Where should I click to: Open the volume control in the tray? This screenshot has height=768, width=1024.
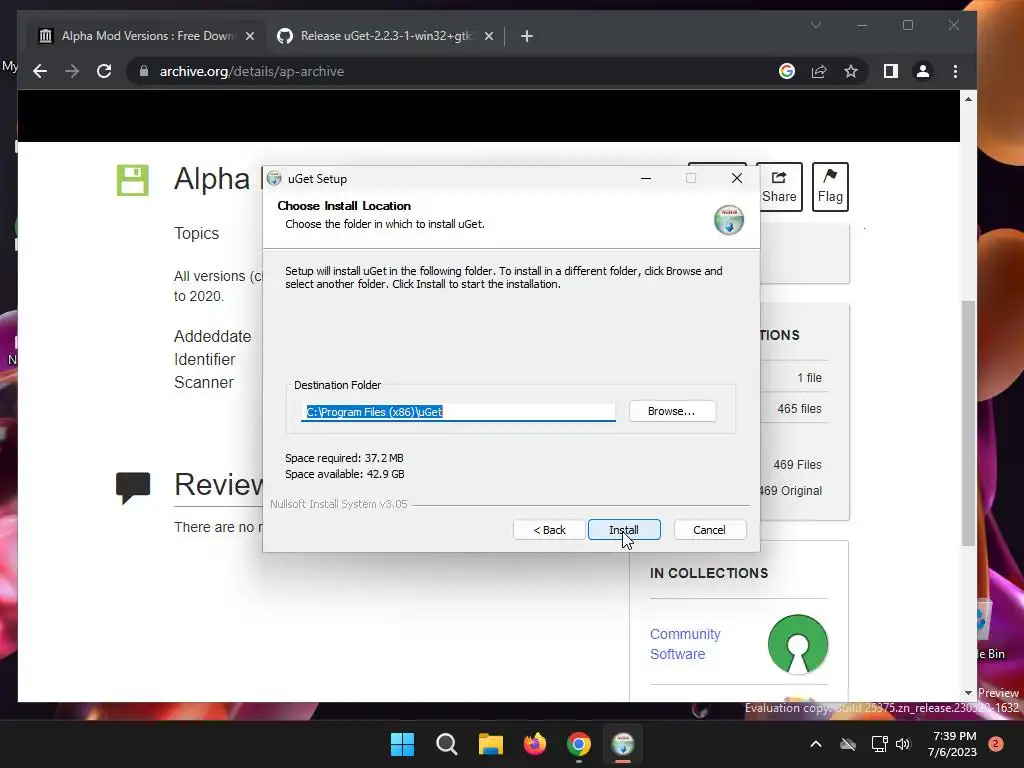click(x=903, y=744)
